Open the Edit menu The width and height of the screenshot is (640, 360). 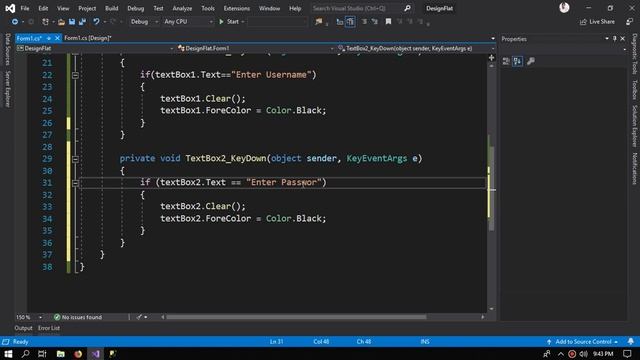coord(43,8)
